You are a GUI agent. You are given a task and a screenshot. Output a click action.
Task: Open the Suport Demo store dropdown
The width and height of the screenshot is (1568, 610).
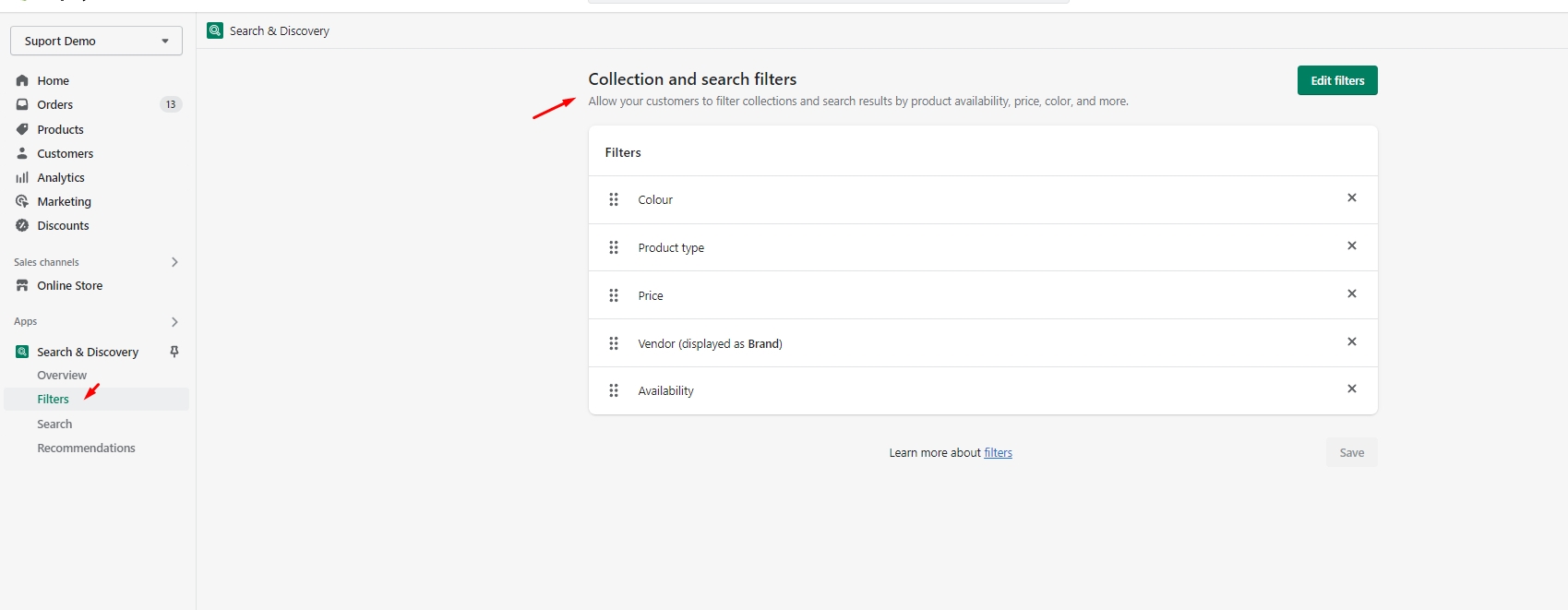coord(96,41)
